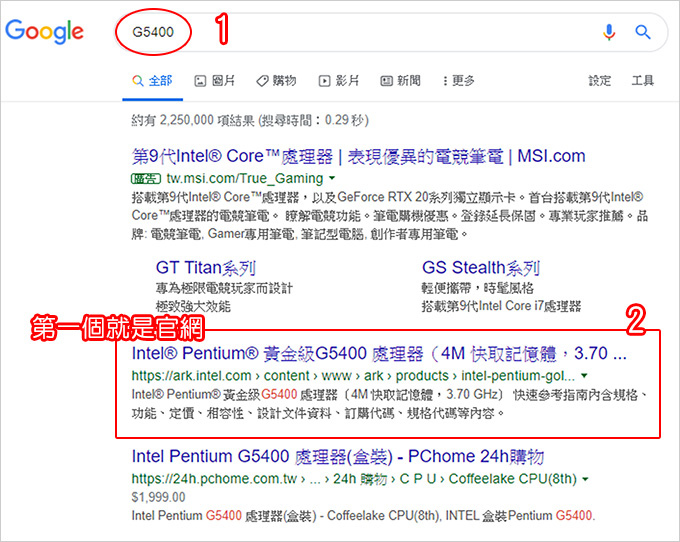
Task: Switch to the 新聞 news tab
Action: 400,81
